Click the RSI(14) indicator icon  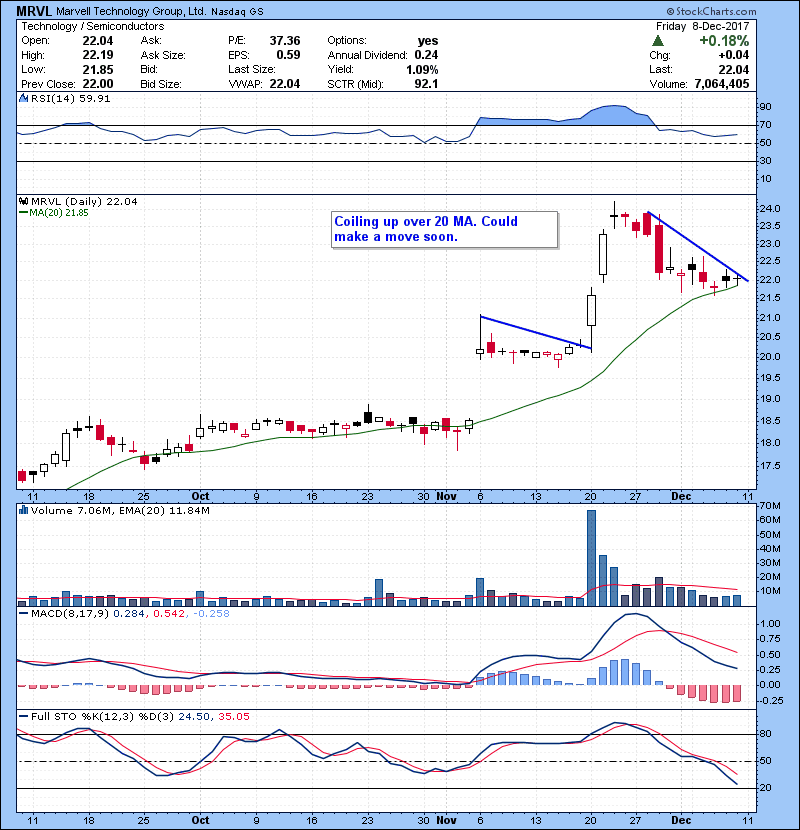pos(23,98)
